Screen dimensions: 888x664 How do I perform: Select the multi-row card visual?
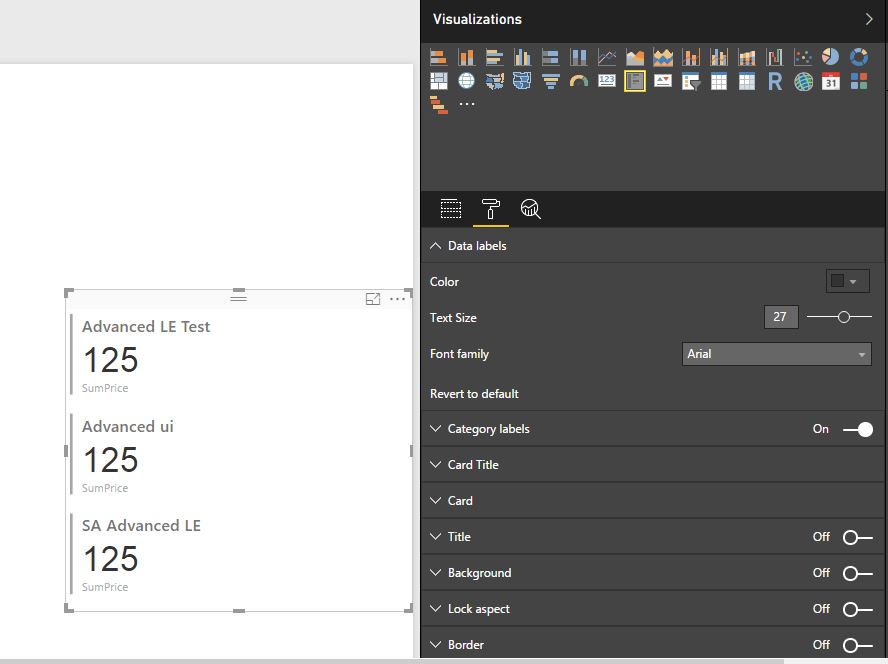tap(635, 82)
